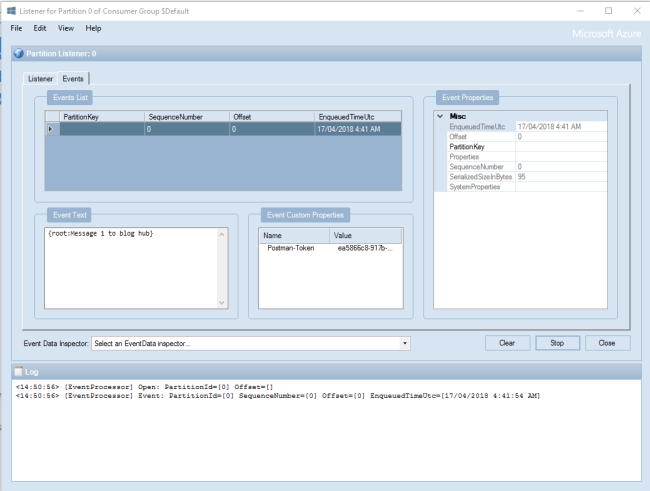Click the Value column header in Custom Properties
The height and width of the screenshot is (491, 650).
click(x=366, y=236)
